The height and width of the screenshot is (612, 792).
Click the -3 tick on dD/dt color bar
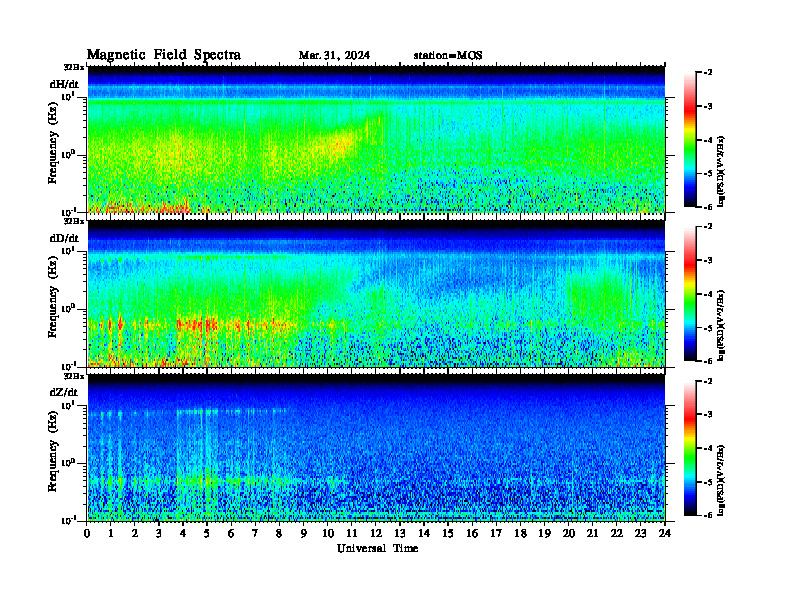click(x=707, y=260)
